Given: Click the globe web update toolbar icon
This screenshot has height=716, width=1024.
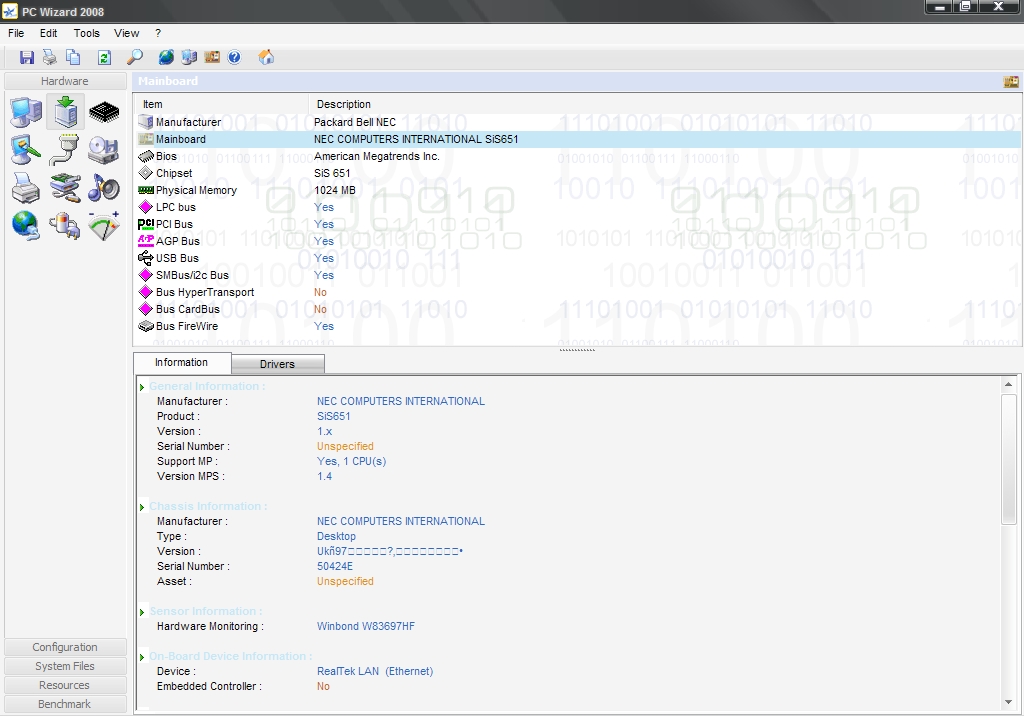Looking at the screenshot, I should (167, 57).
